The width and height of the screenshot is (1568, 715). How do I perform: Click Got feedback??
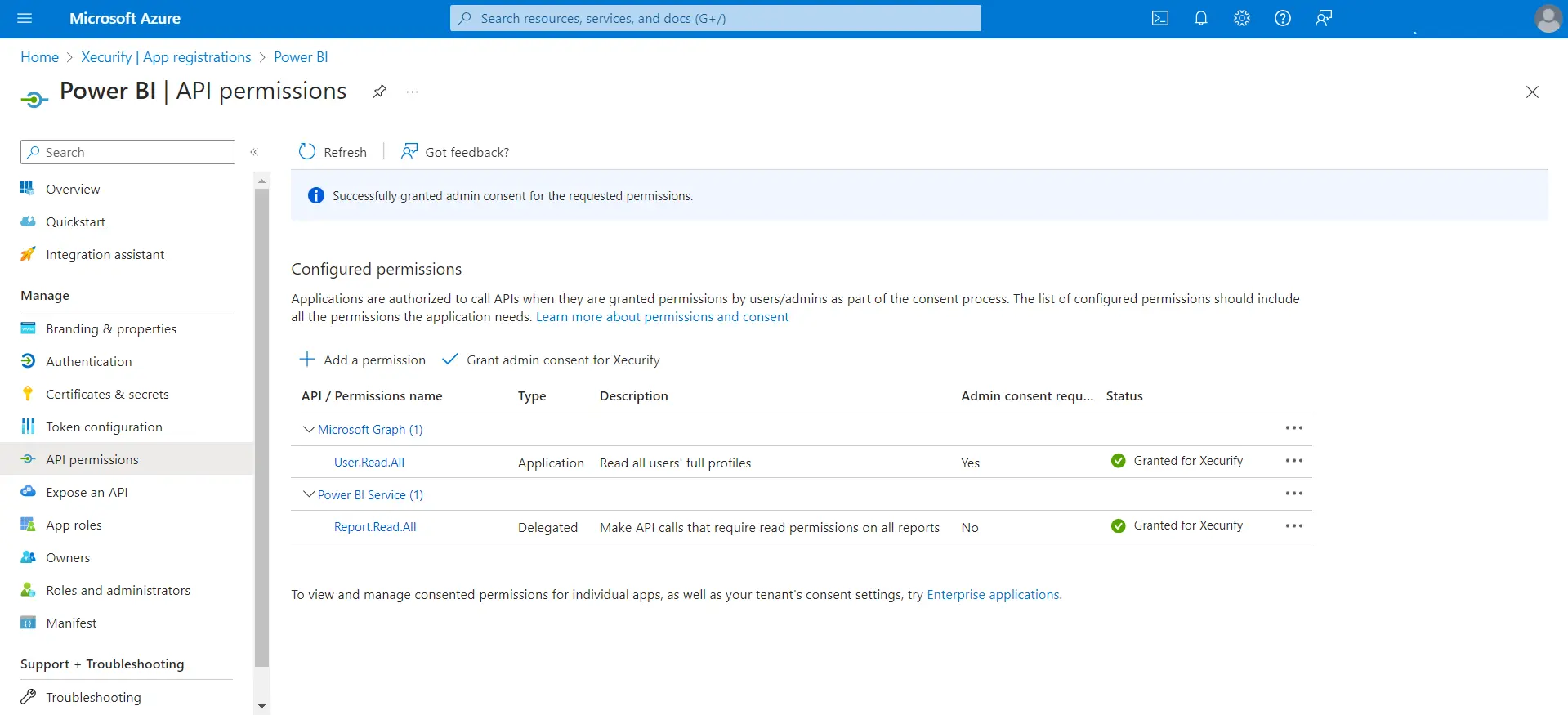point(454,152)
